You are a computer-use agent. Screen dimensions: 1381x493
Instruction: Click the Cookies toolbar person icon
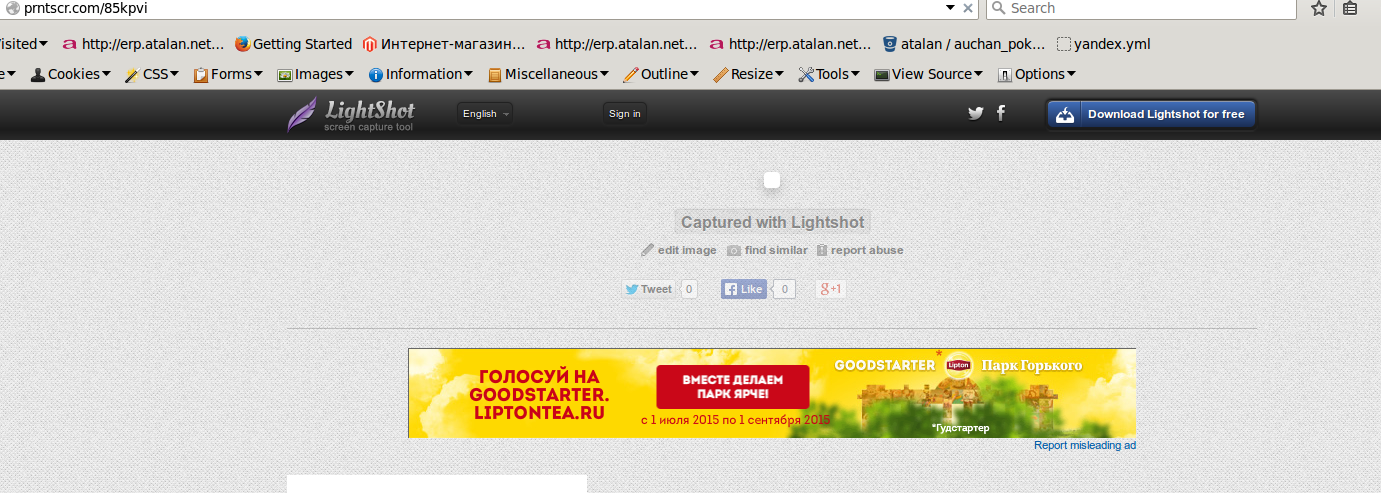tap(38, 74)
